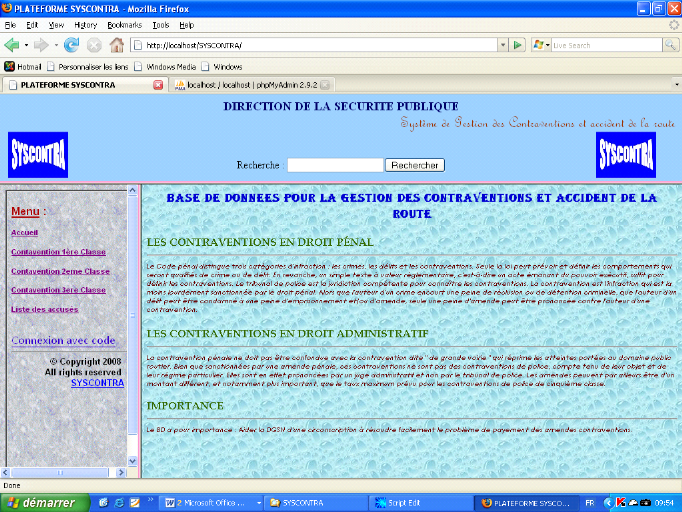Click the Recherche text field
Screen dimensions: 682x512
coord(335,165)
